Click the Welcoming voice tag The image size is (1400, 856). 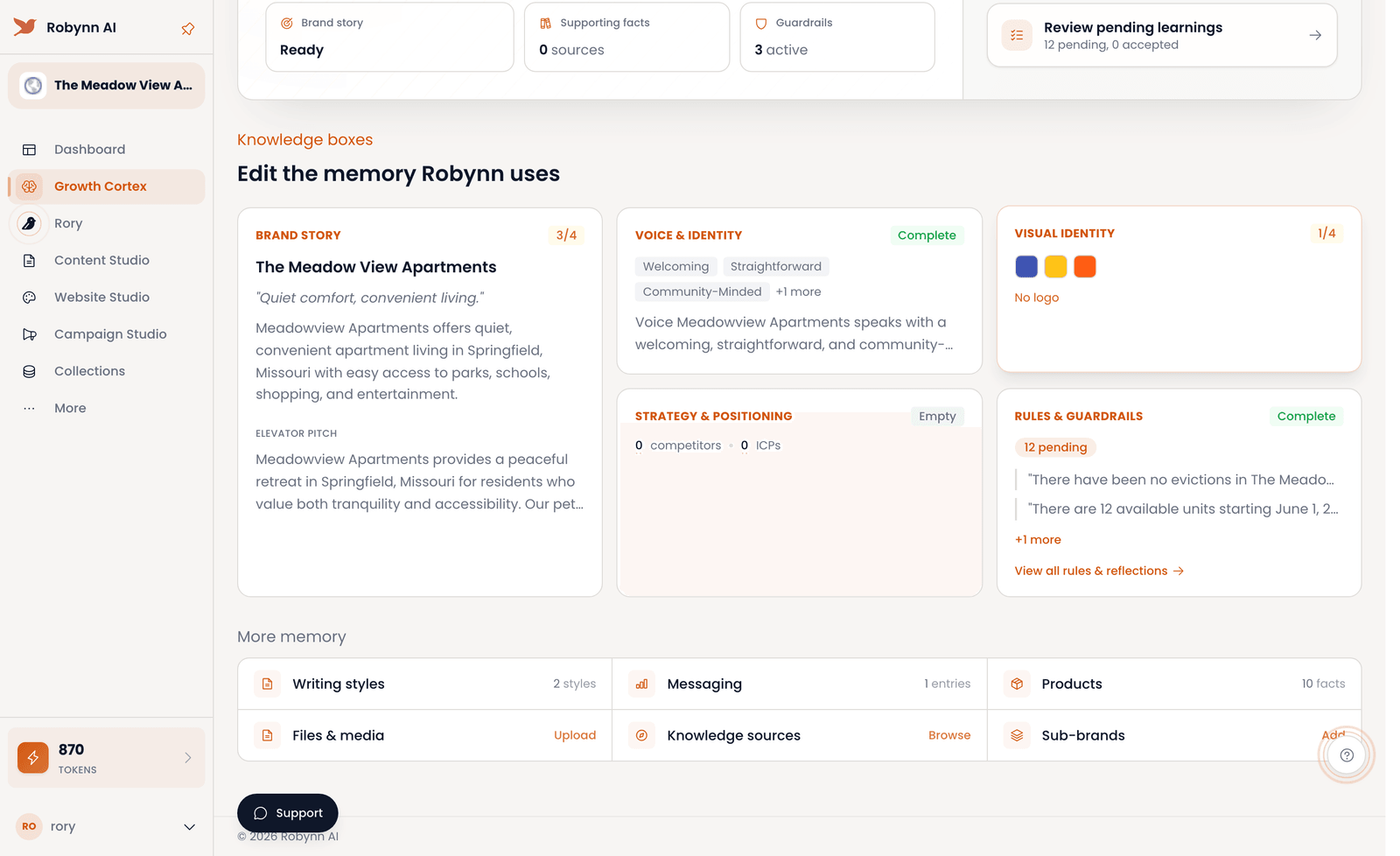pyautogui.click(x=675, y=266)
